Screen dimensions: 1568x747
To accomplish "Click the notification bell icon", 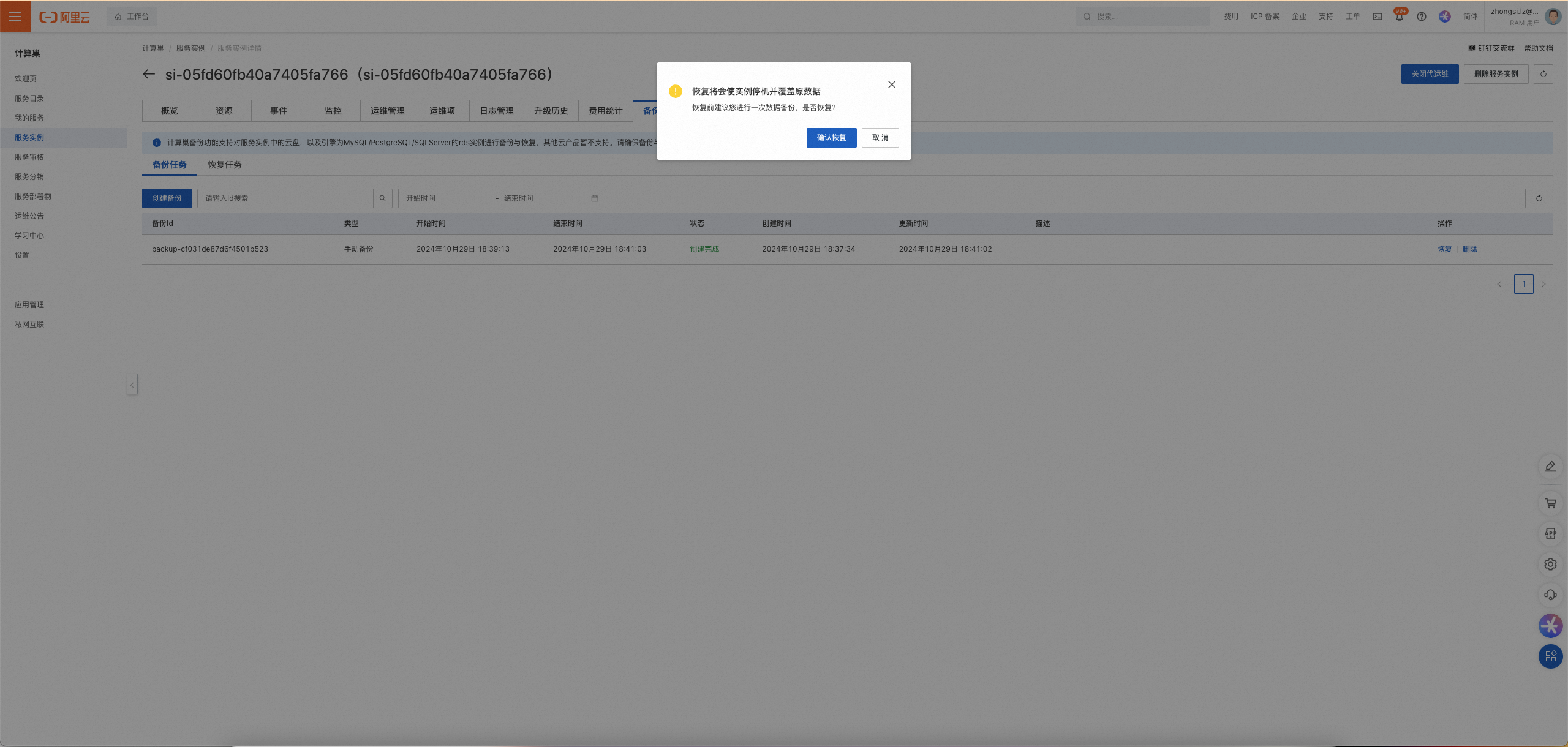I will pyautogui.click(x=1399, y=17).
